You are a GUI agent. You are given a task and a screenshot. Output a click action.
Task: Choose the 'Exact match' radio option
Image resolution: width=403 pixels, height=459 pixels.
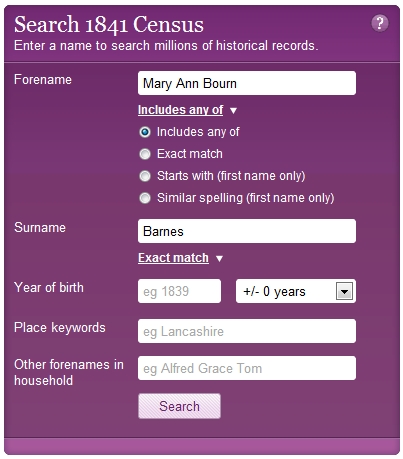click(145, 154)
